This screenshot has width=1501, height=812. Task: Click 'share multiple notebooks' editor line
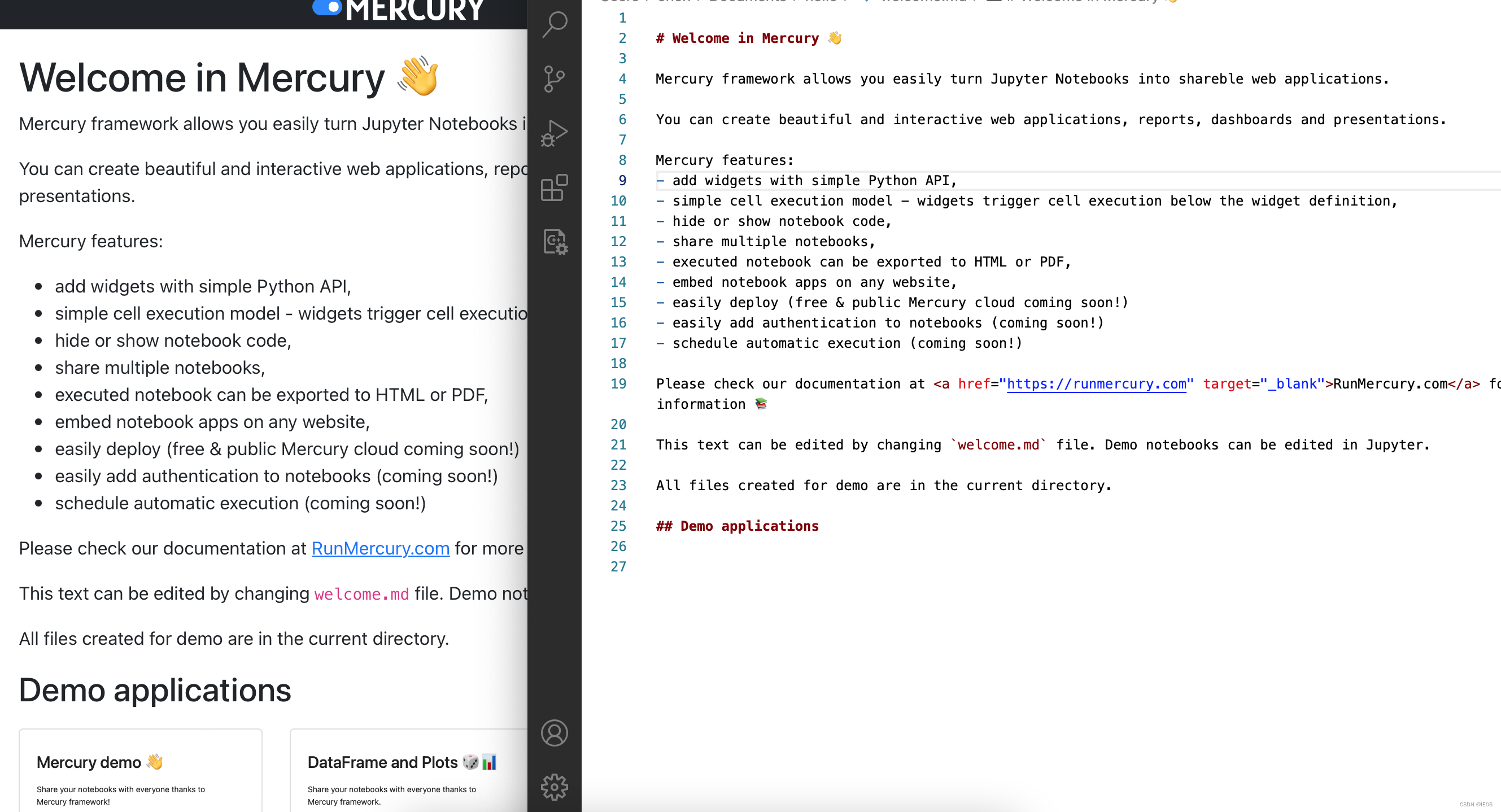point(765,242)
